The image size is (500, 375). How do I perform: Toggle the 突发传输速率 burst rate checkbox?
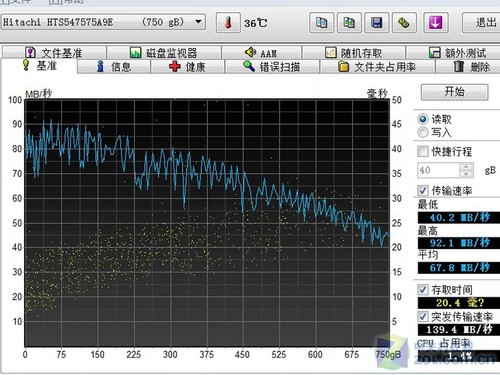[x=423, y=316]
